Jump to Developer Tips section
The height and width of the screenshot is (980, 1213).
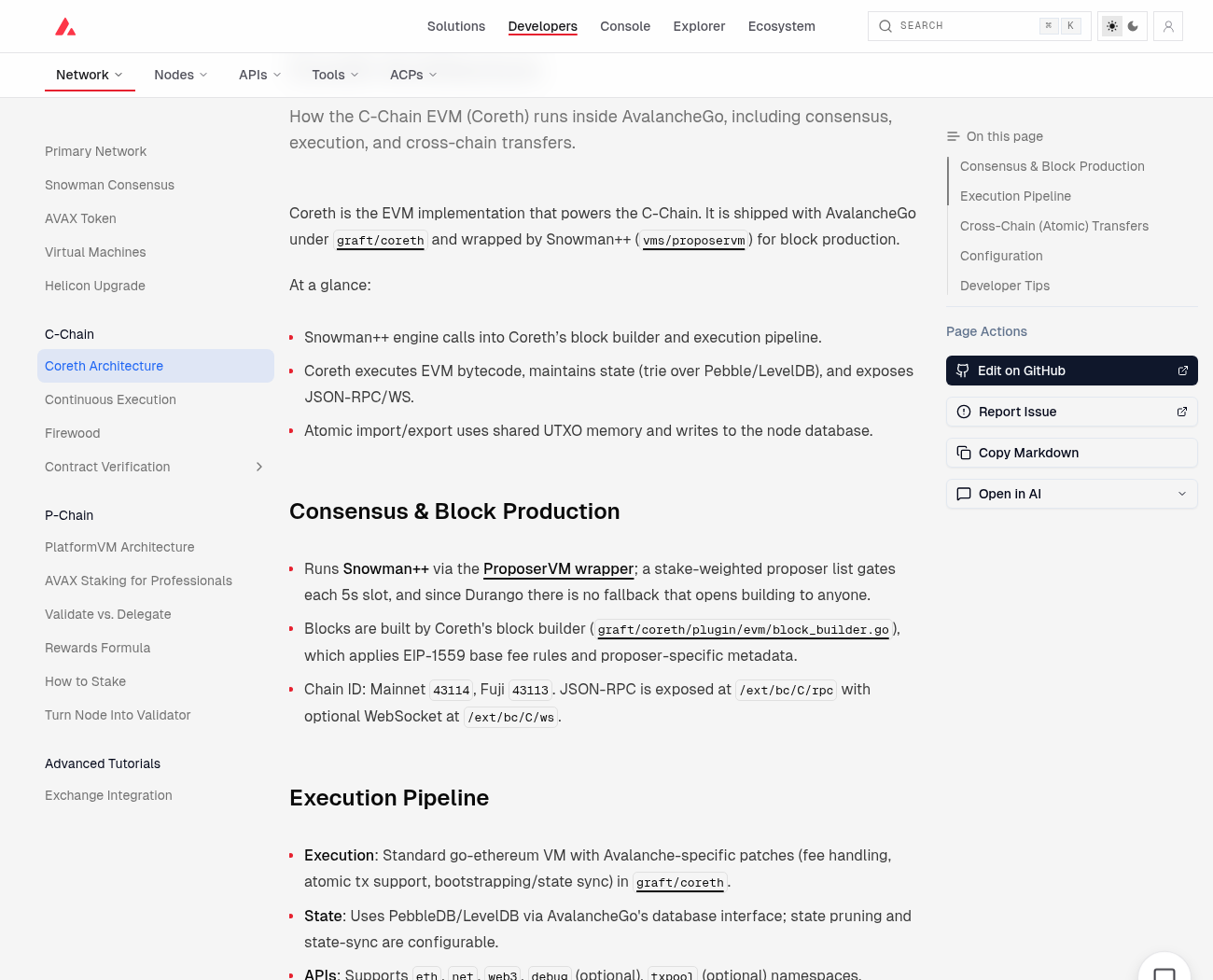coord(1005,286)
